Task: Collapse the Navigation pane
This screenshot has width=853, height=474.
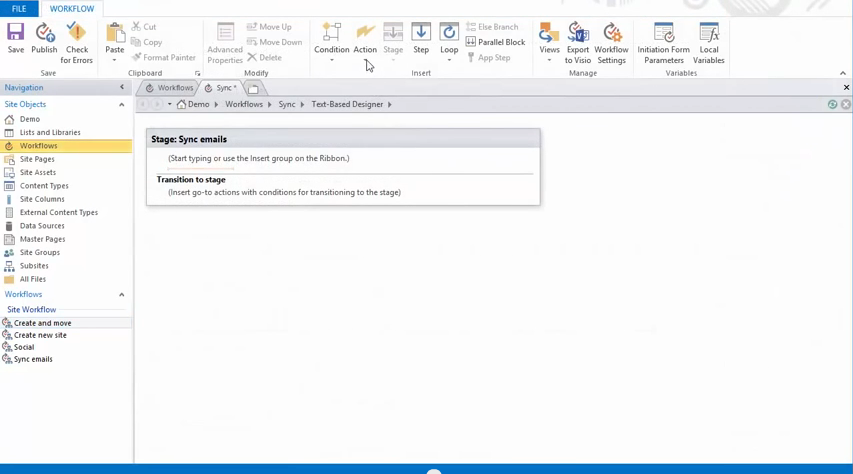Action: 122,87
